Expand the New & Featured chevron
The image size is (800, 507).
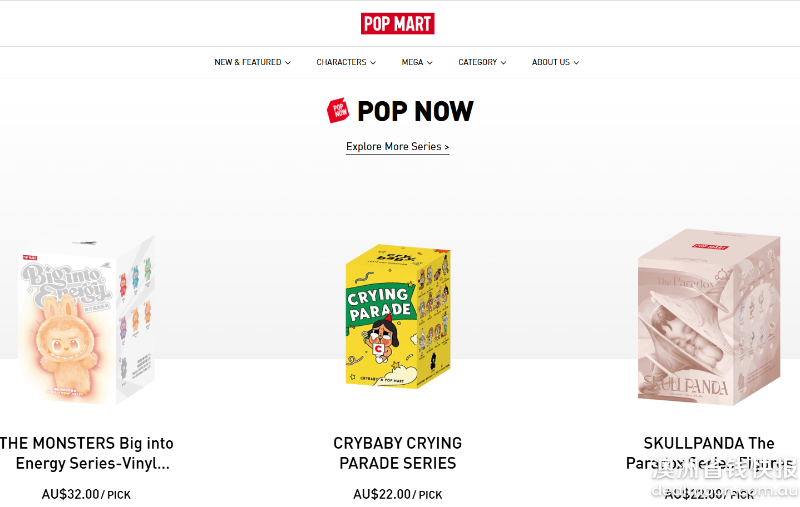click(288, 63)
